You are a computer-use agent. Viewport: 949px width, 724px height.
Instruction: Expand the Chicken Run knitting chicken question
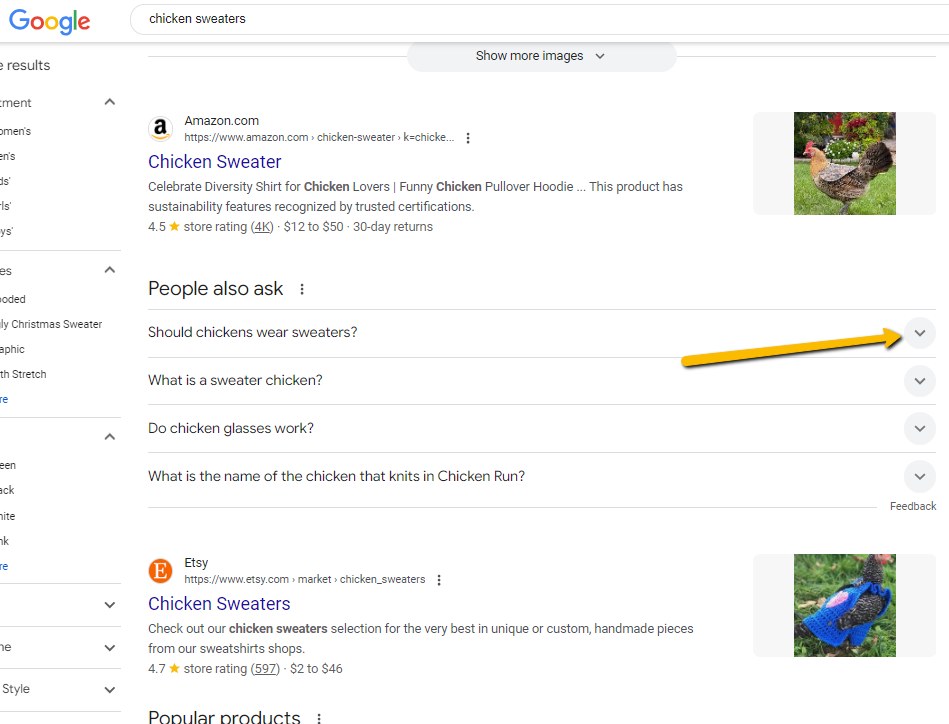tap(919, 476)
